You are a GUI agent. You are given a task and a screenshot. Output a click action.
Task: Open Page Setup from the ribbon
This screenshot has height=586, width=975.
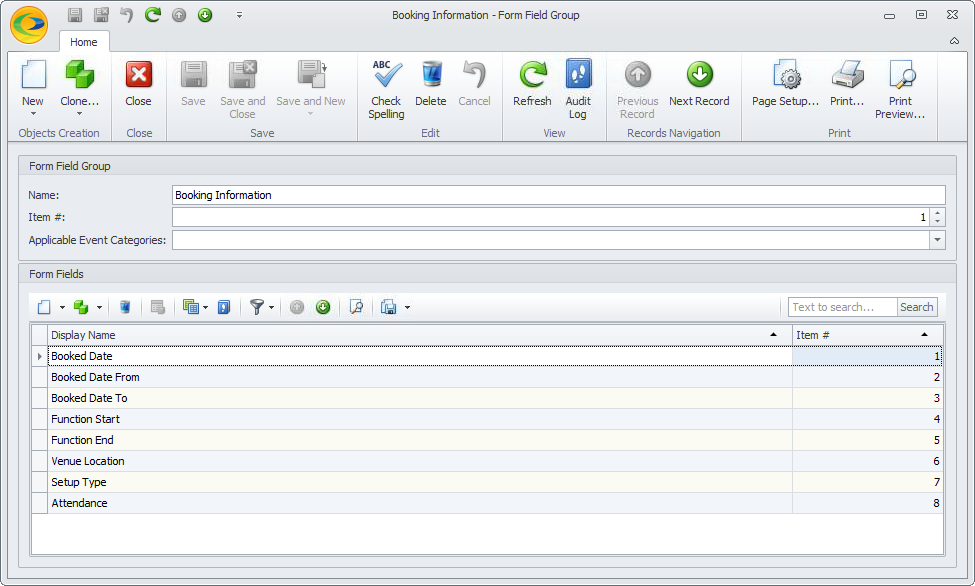[x=786, y=84]
